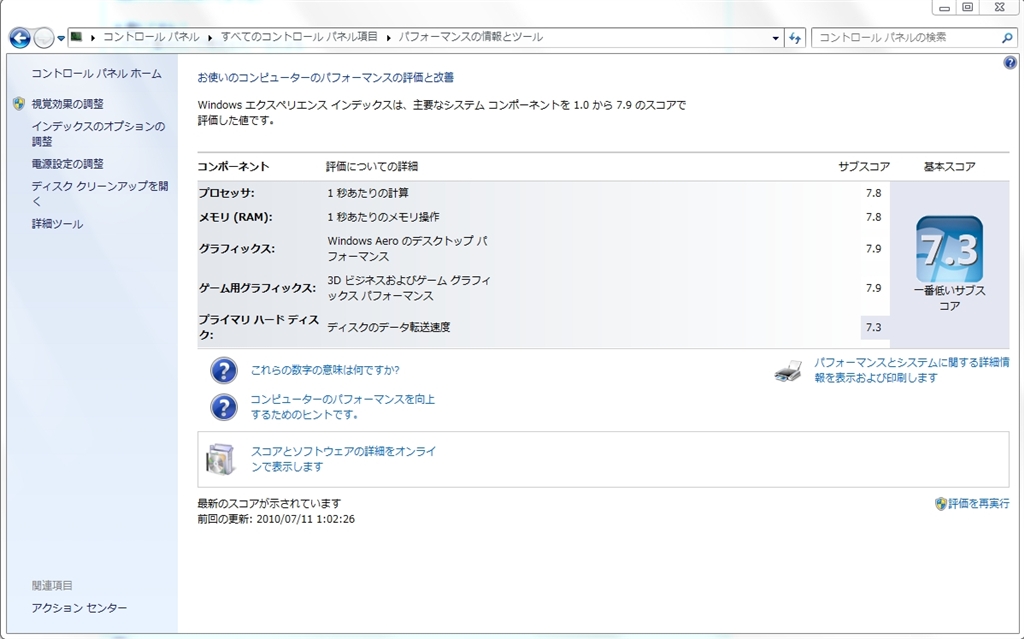The height and width of the screenshot is (639, 1024).
Task: Click 1 秒あたりのメモリ操作 description text
Action: pyautogui.click(x=383, y=217)
